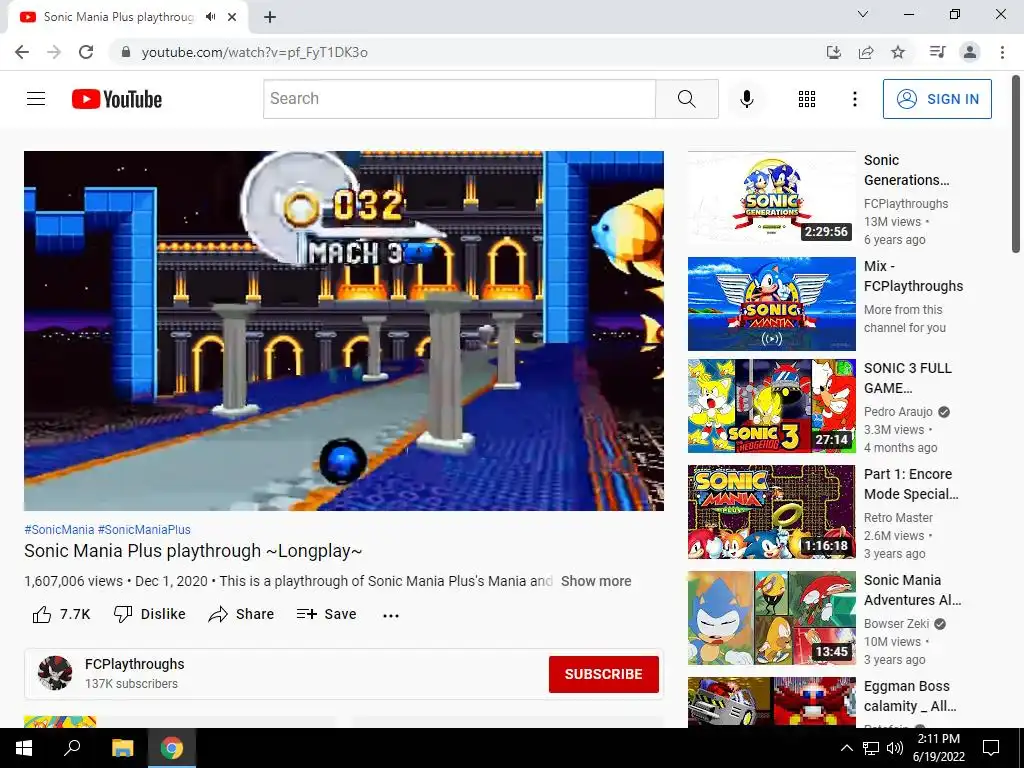Close the Sonic Mania Plus tab
Viewport: 1024px width, 768px height.
pos(232,17)
